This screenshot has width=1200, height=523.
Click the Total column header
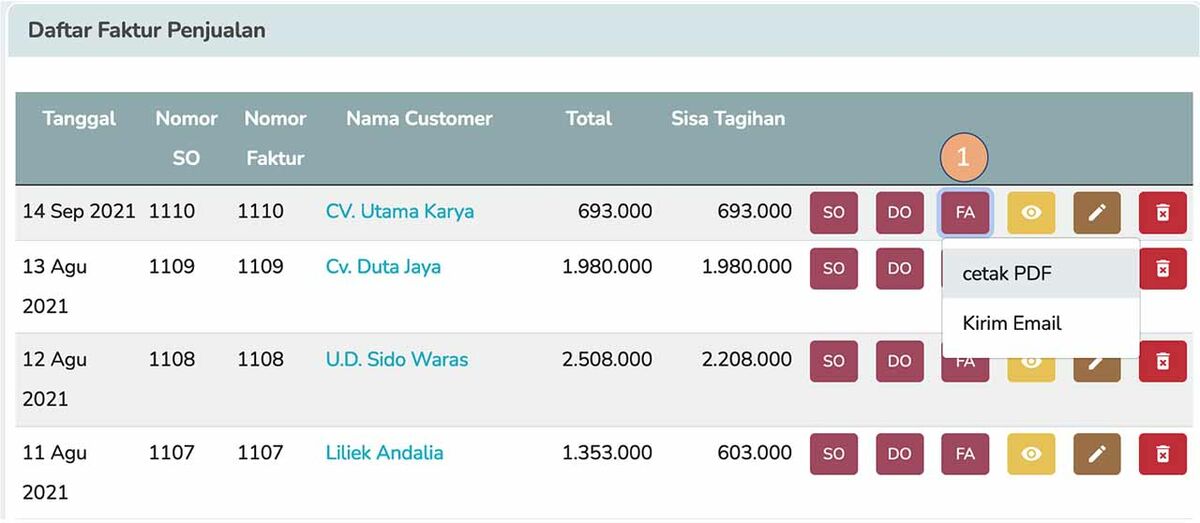[x=588, y=118]
